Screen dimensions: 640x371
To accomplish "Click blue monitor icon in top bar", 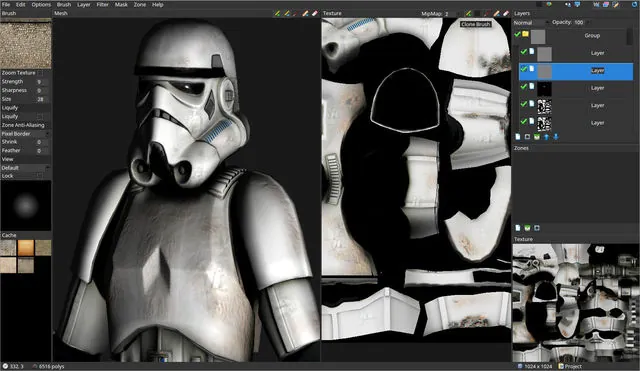I will [x=577, y=4].
